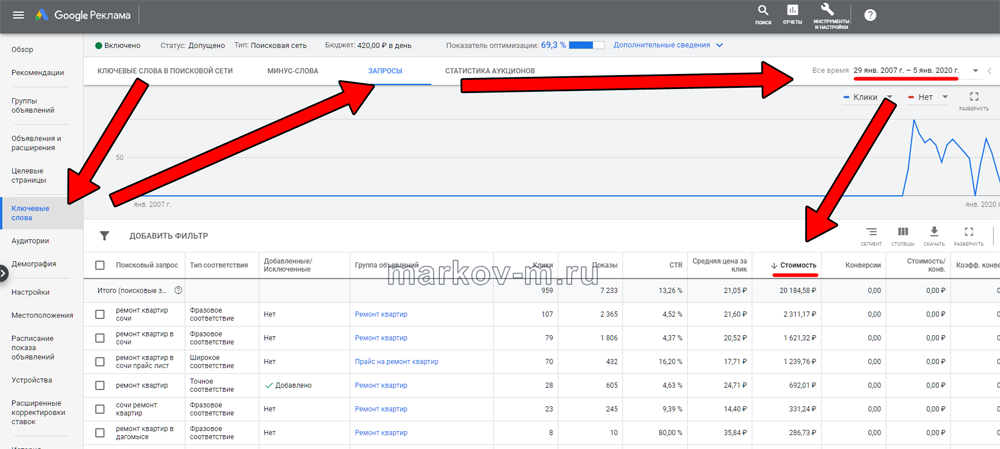
Task: Toggle the select-all checkbox in table header
Action: (x=99, y=265)
